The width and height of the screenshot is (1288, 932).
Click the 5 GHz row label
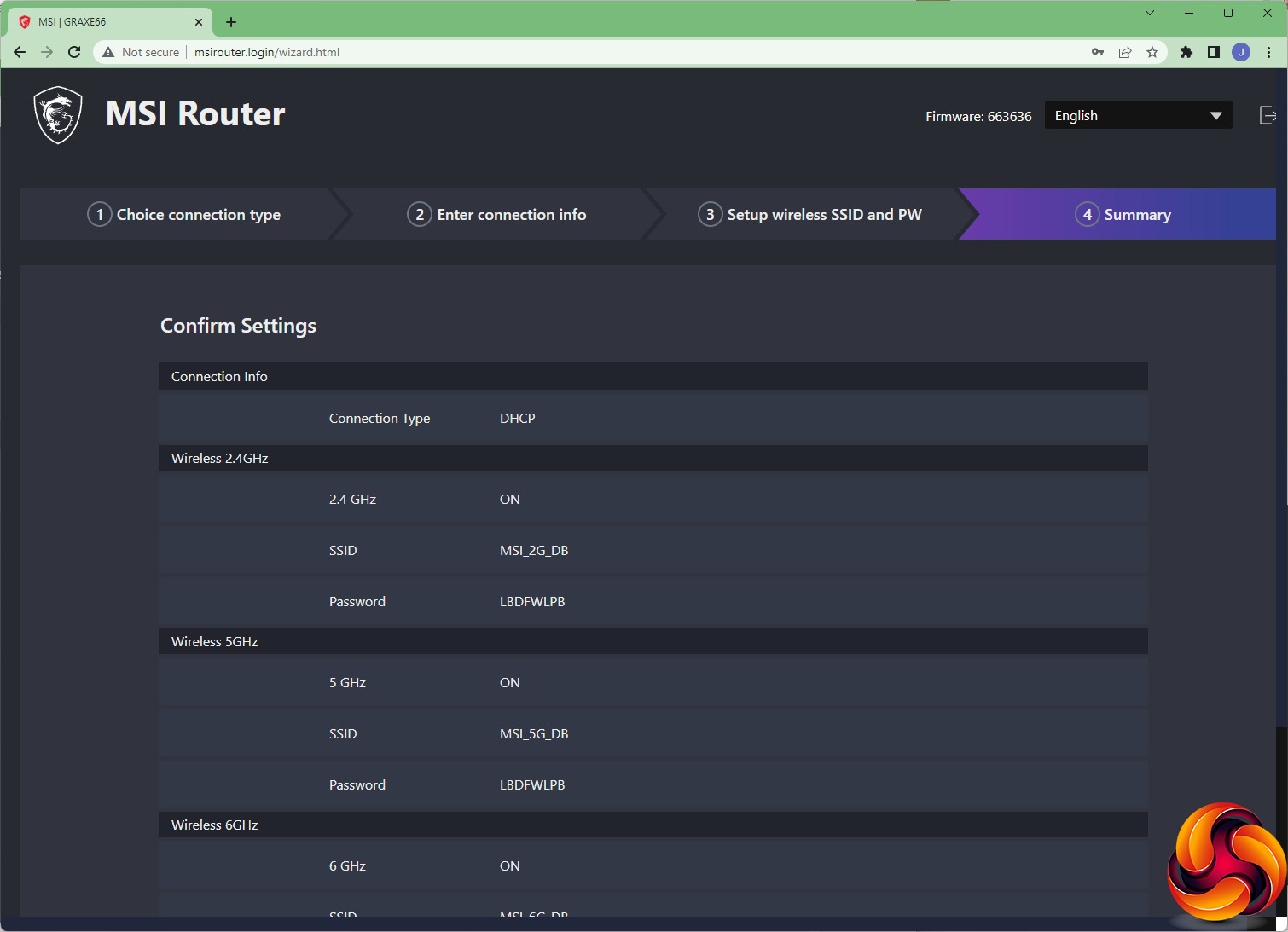(x=347, y=682)
